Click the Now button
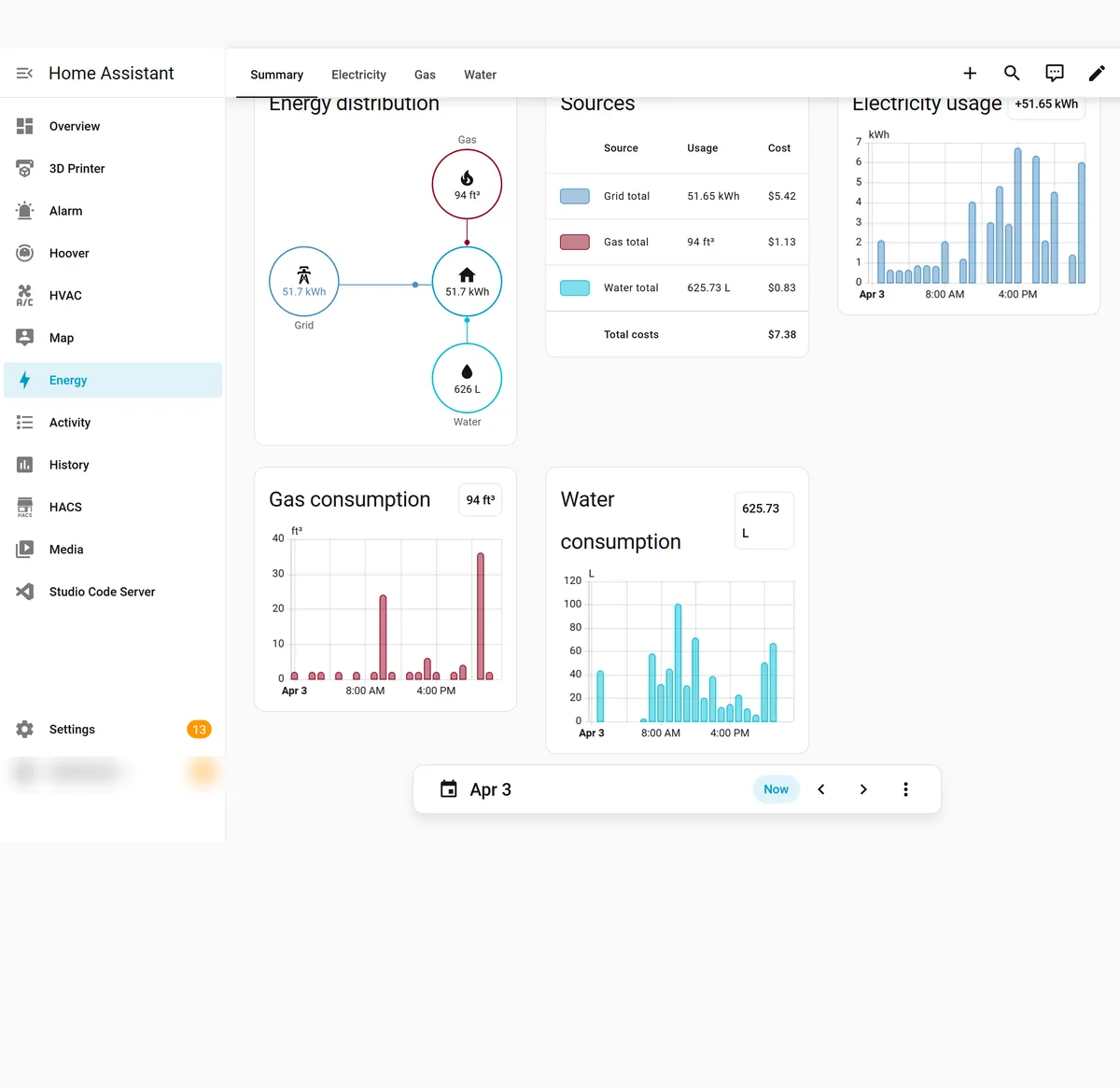Viewport: 1120px width, 1088px height. (776, 789)
